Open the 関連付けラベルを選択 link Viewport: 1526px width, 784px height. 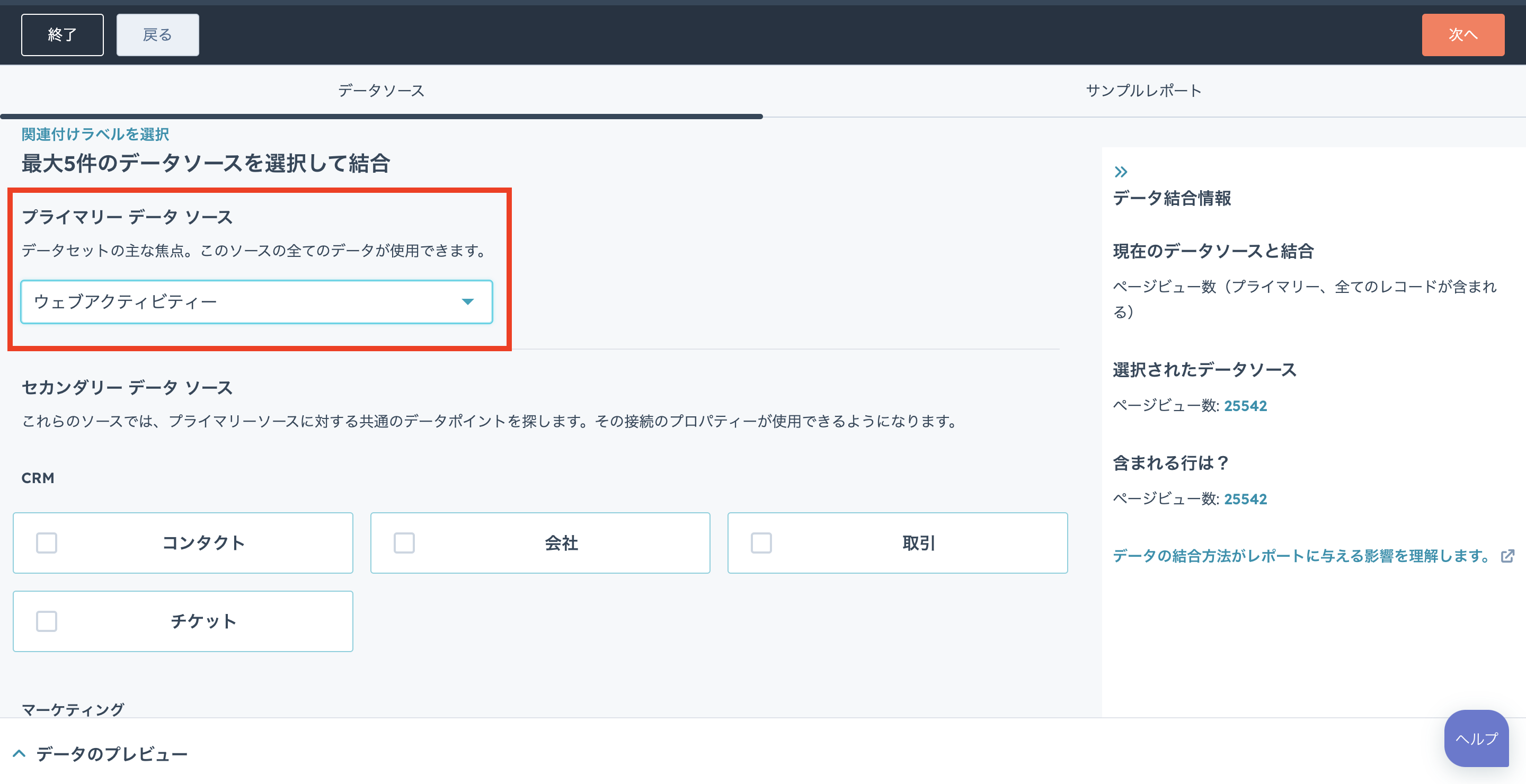coord(95,135)
